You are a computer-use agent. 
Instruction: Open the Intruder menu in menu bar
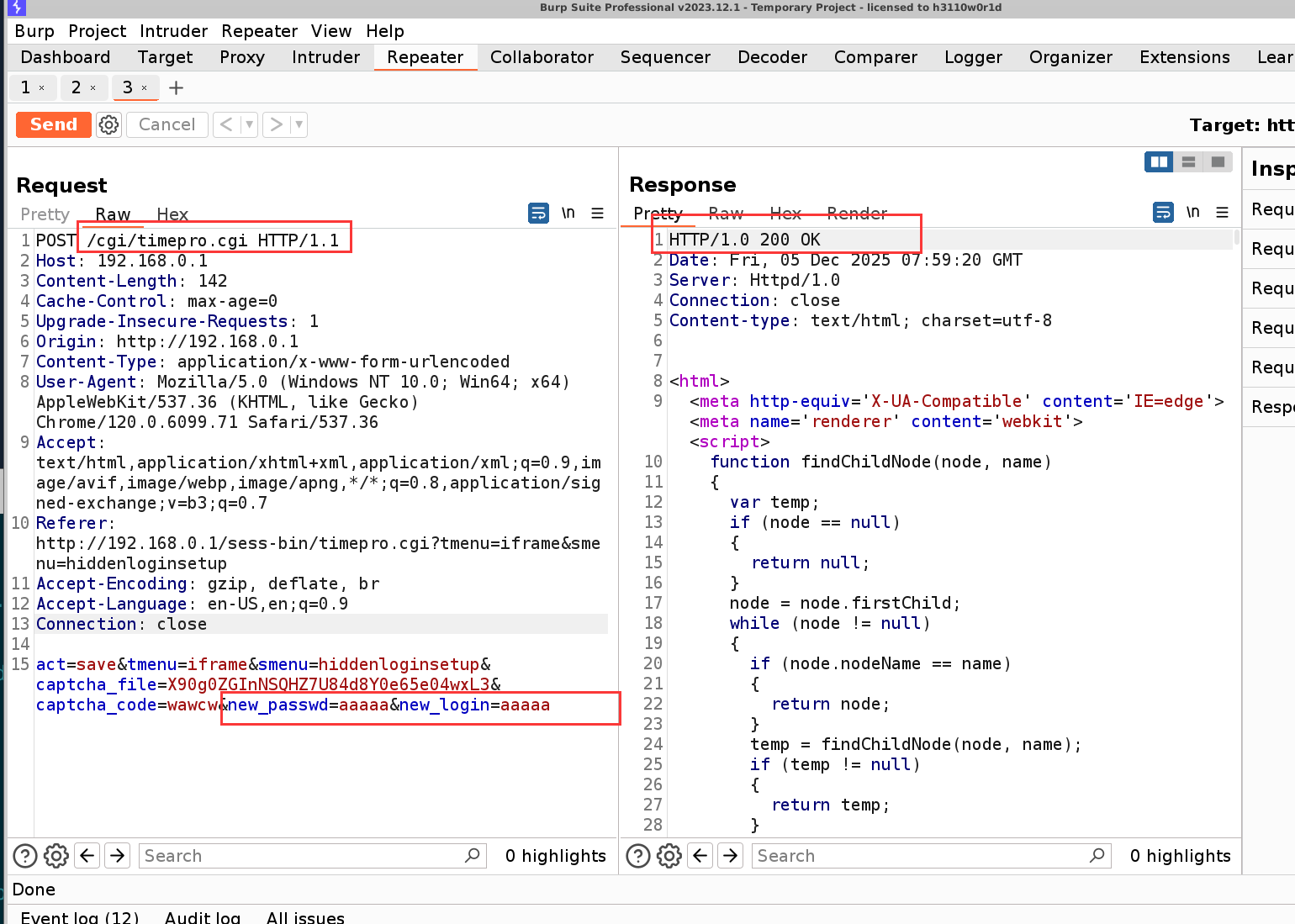[173, 31]
